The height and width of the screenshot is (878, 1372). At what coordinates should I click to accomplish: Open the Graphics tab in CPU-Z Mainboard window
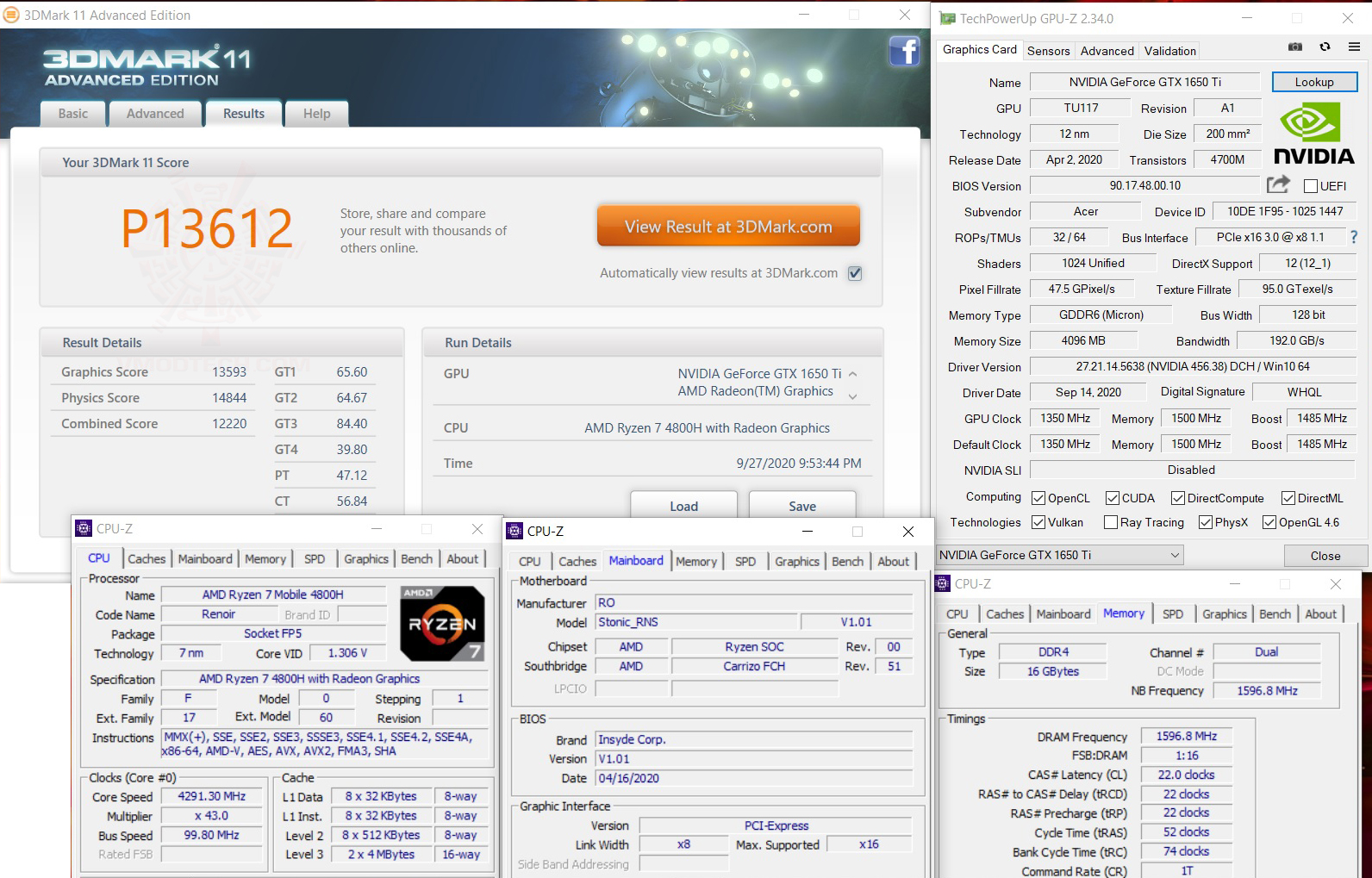797,562
